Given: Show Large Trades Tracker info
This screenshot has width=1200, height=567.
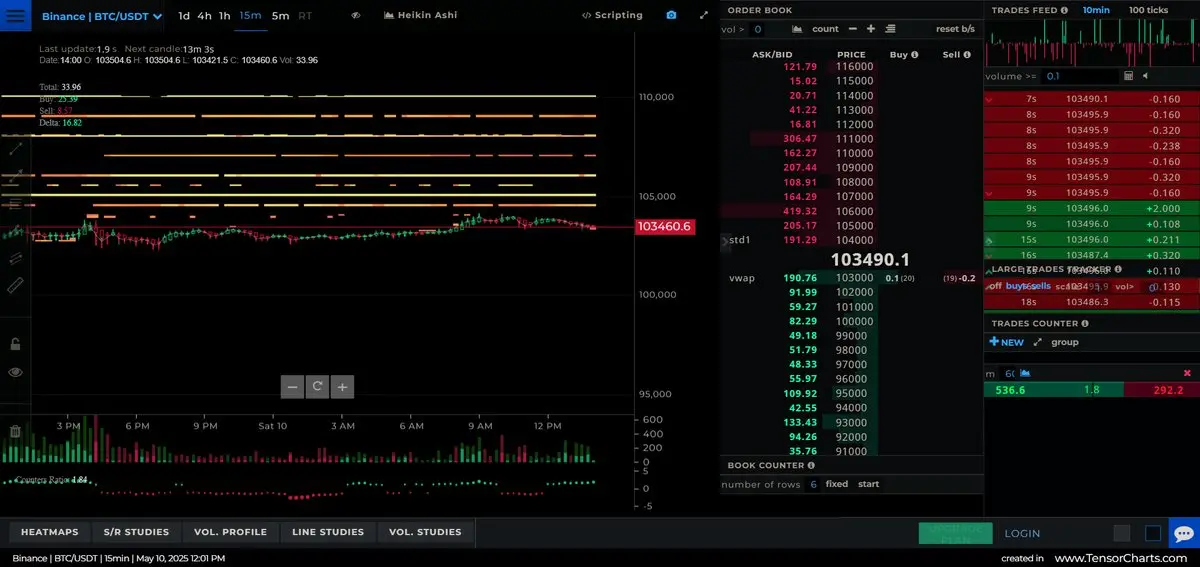Looking at the screenshot, I should 1119,269.
